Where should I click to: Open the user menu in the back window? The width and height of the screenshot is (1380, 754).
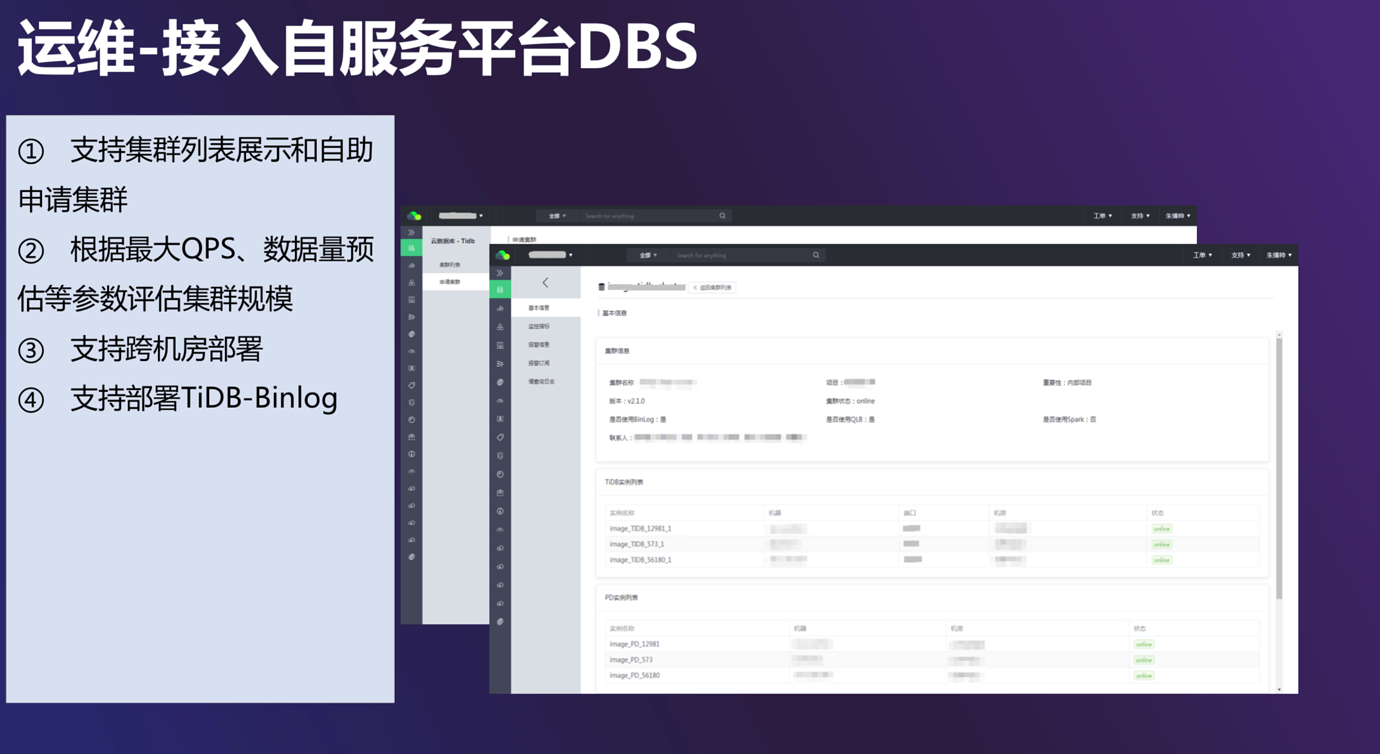click(1177, 216)
